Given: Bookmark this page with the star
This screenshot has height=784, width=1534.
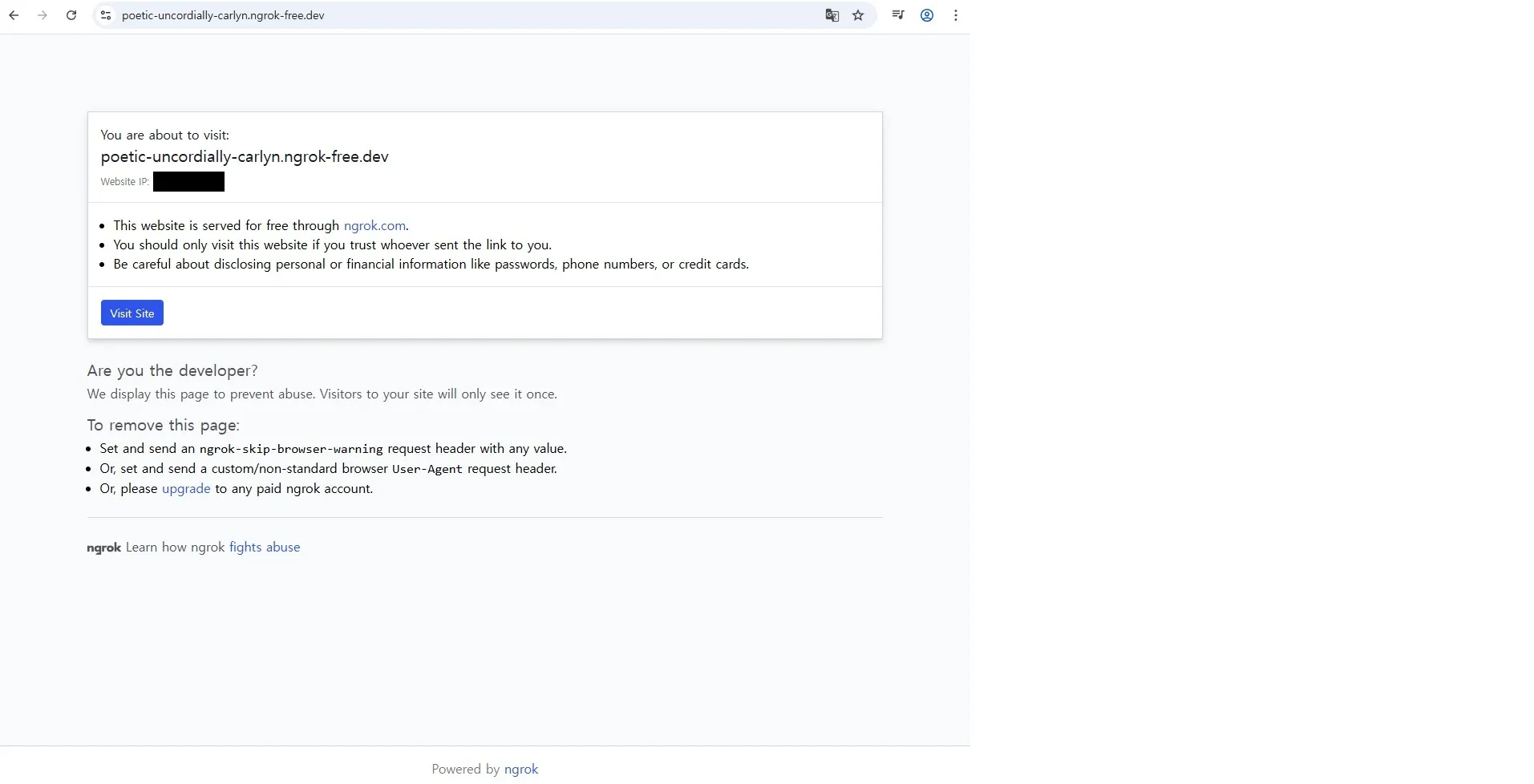Looking at the screenshot, I should pos(858,15).
